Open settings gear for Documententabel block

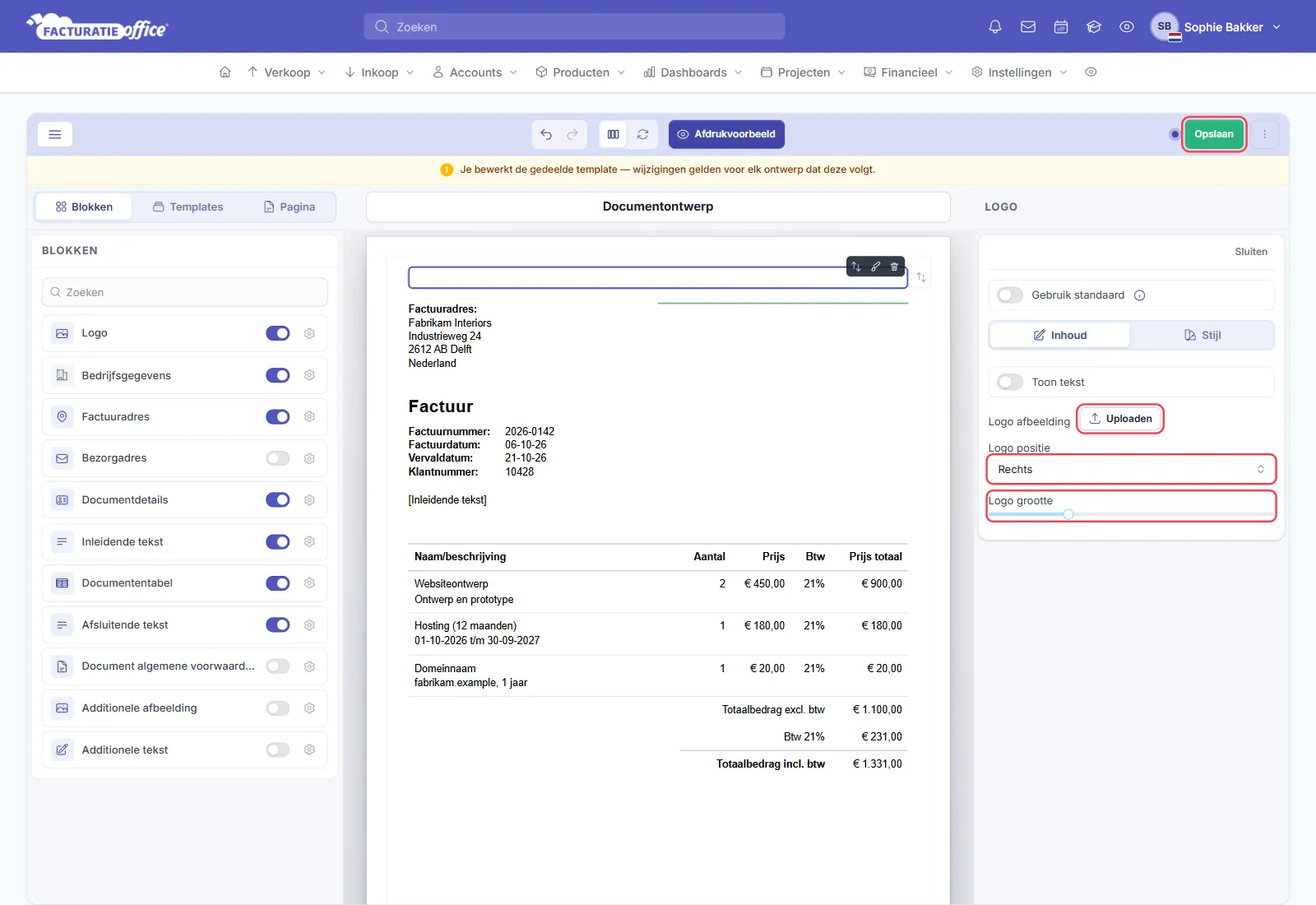point(309,583)
